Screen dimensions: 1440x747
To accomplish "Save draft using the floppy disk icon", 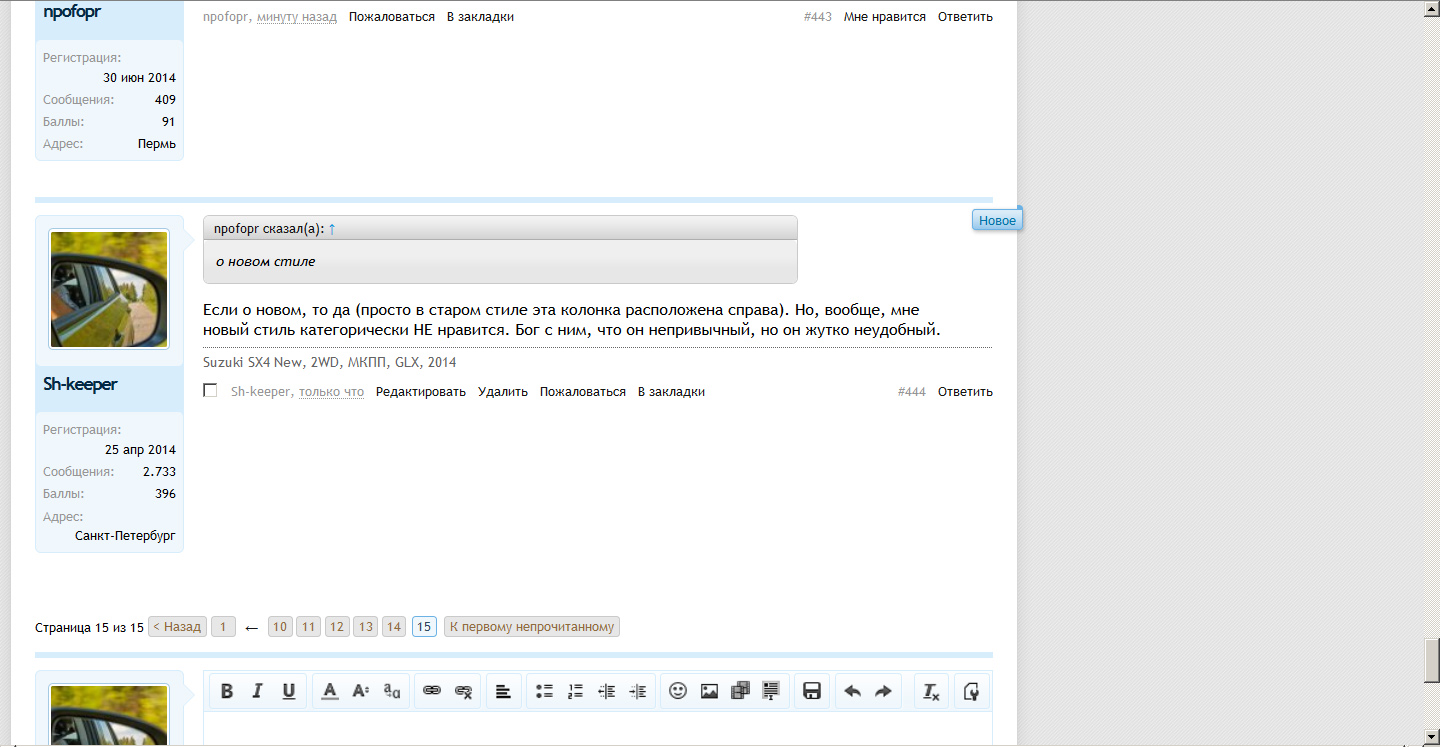I will 812,691.
